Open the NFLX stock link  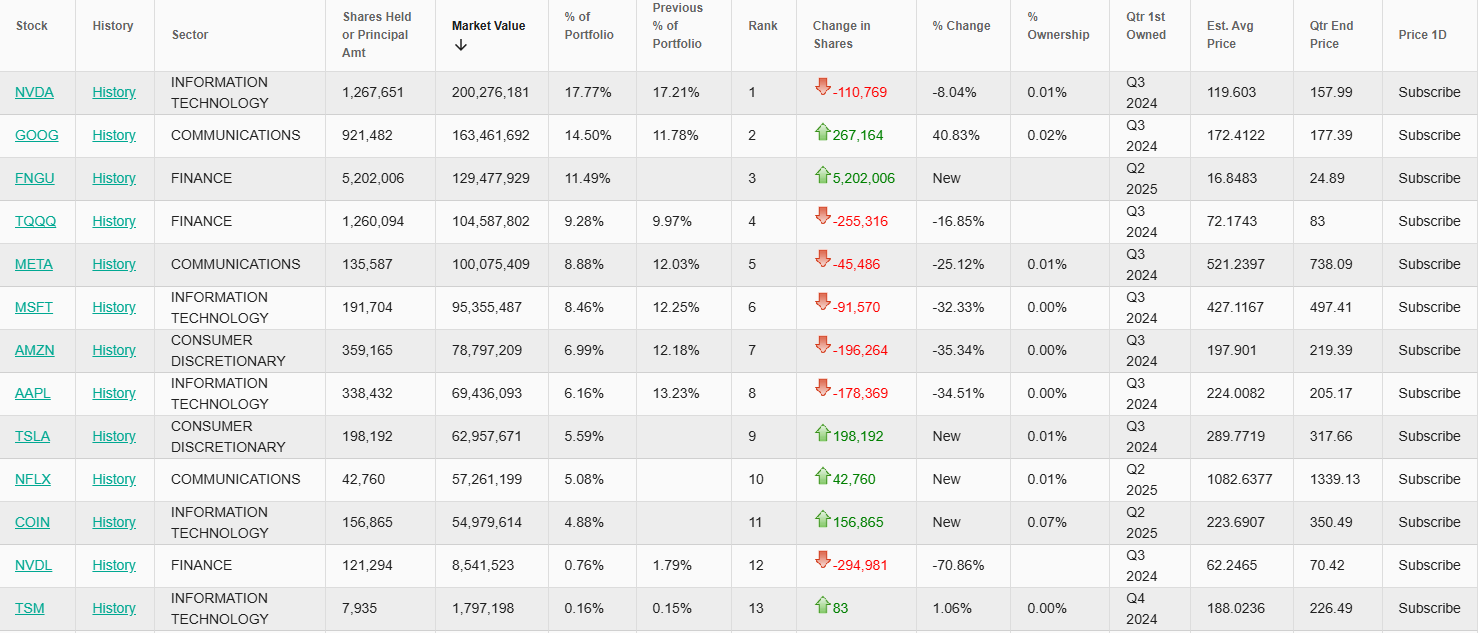point(33,479)
